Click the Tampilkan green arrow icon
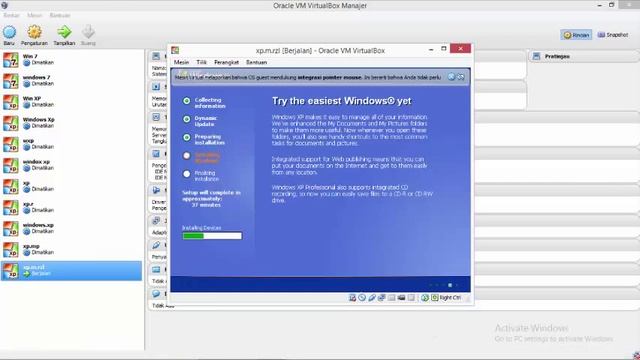Viewport: 640px width, 360px height. 64,32
